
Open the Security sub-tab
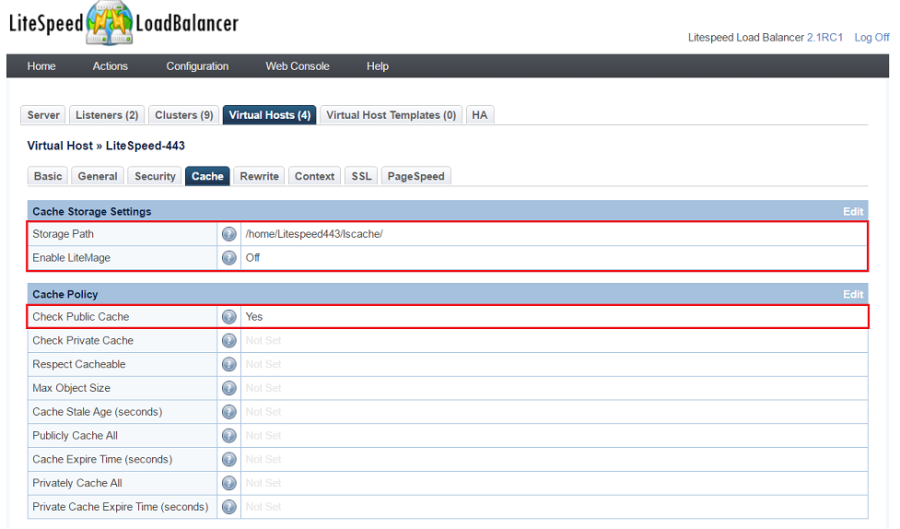pyautogui.click(x=155, y=176)
